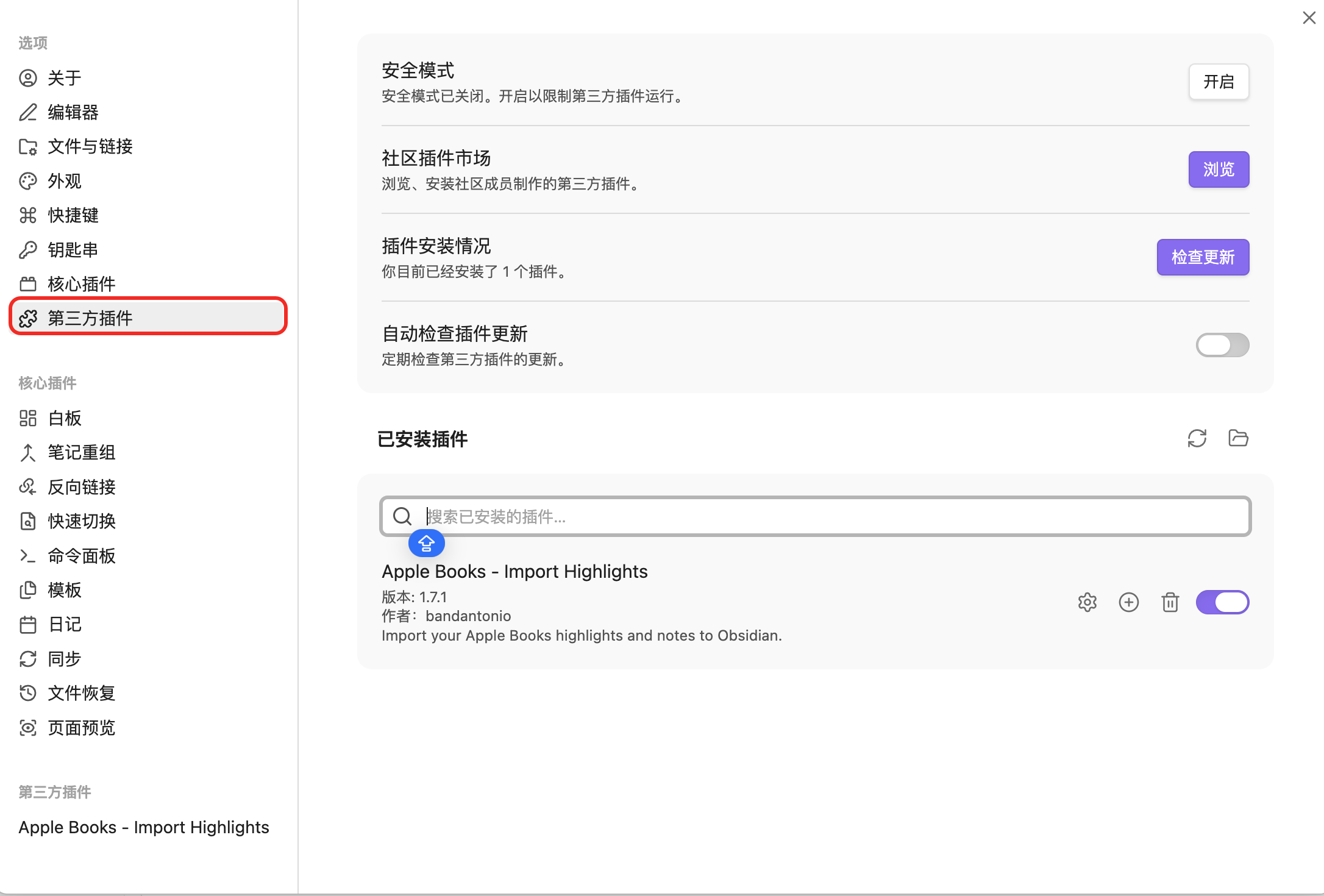Open the 核心插件 settings tab

pyautogui.click(x=148, y=284)
